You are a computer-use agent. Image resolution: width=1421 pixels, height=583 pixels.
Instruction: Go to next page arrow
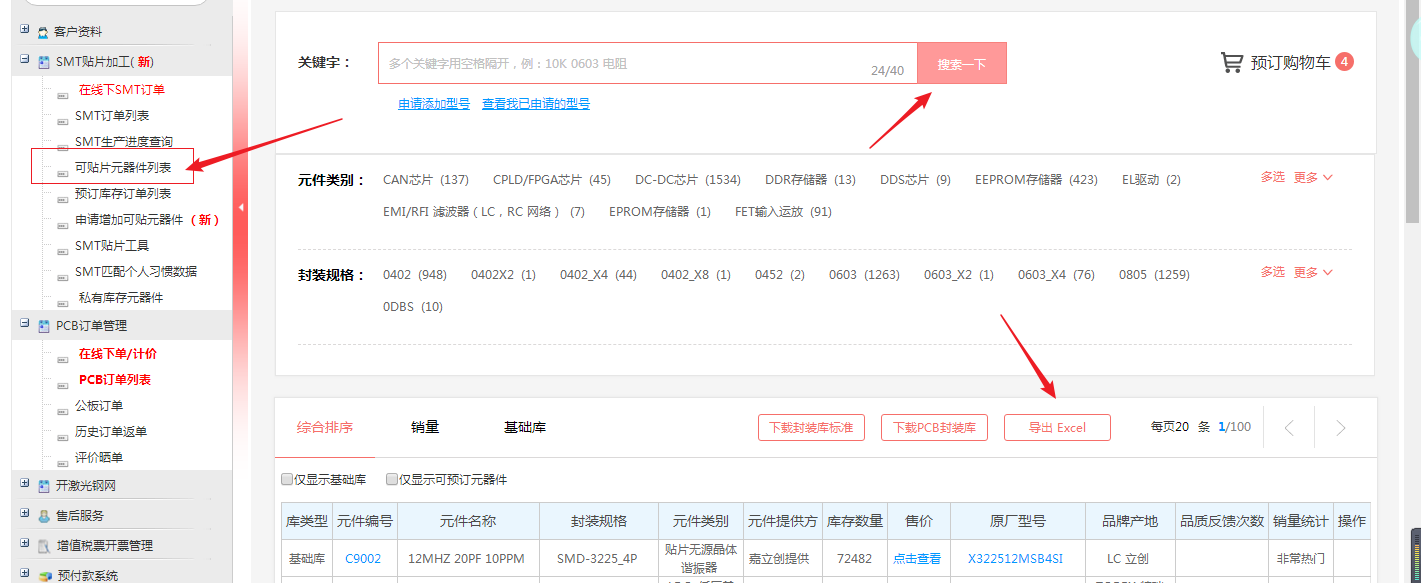(1341, 428)
